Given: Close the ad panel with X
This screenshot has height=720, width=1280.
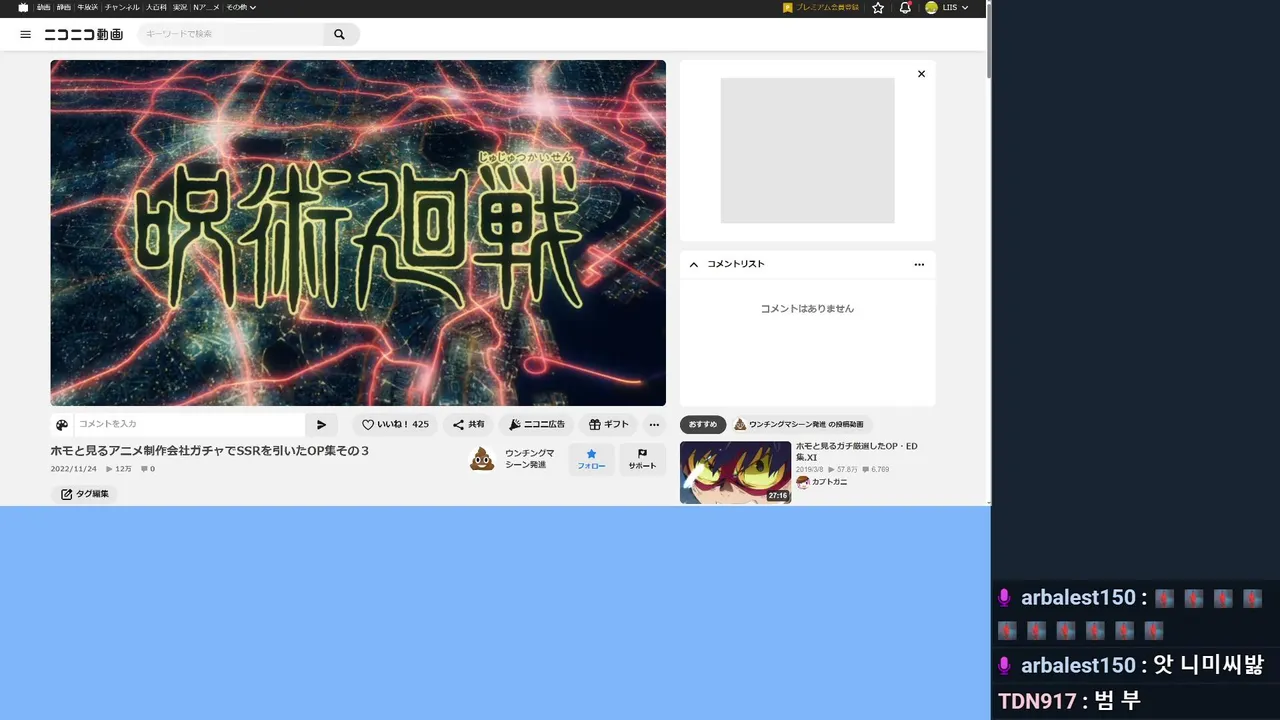Looking at the screenshot, I should [x=921, y=74].
